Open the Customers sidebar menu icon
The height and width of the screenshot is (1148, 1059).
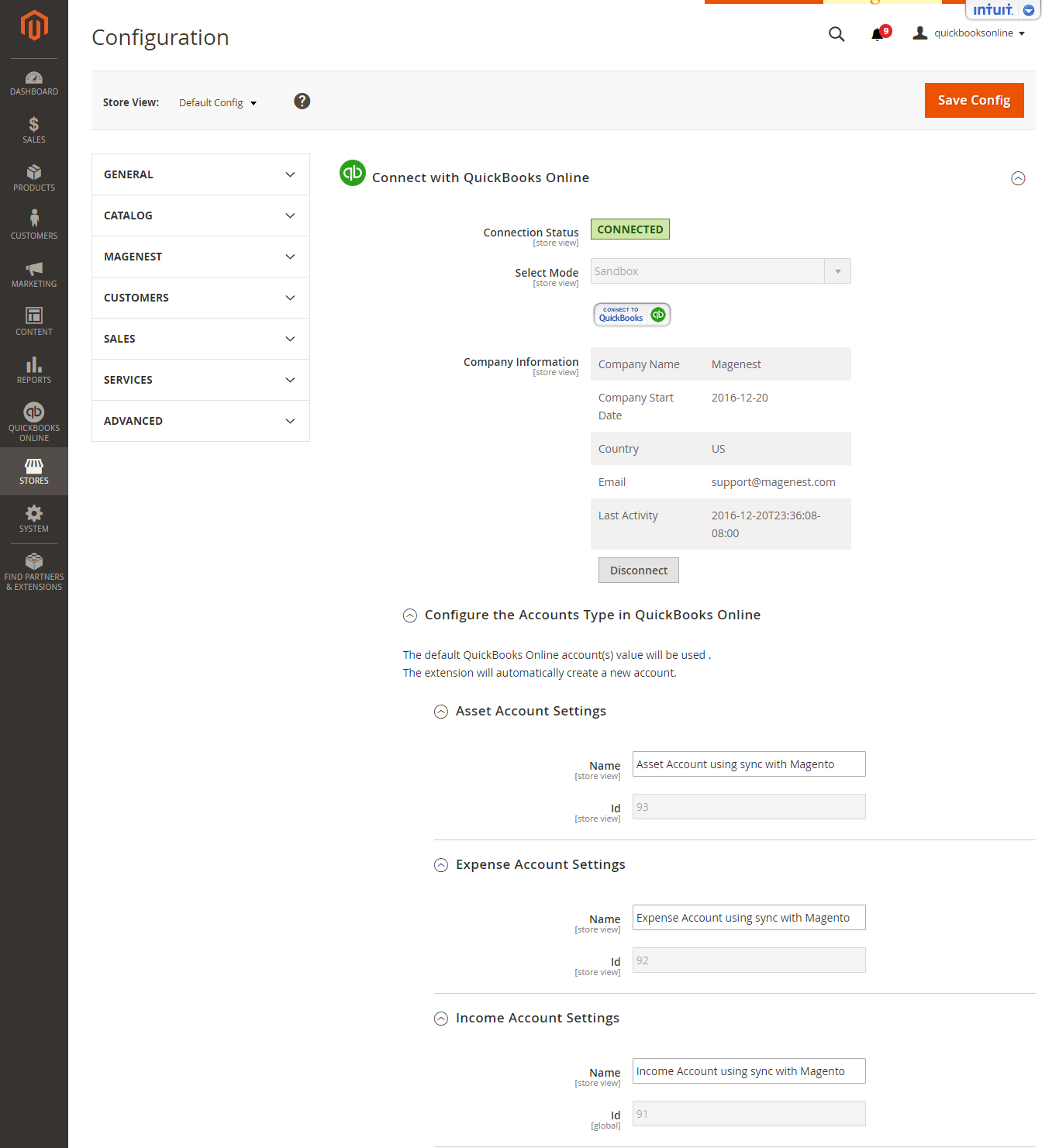pos(34,218)
